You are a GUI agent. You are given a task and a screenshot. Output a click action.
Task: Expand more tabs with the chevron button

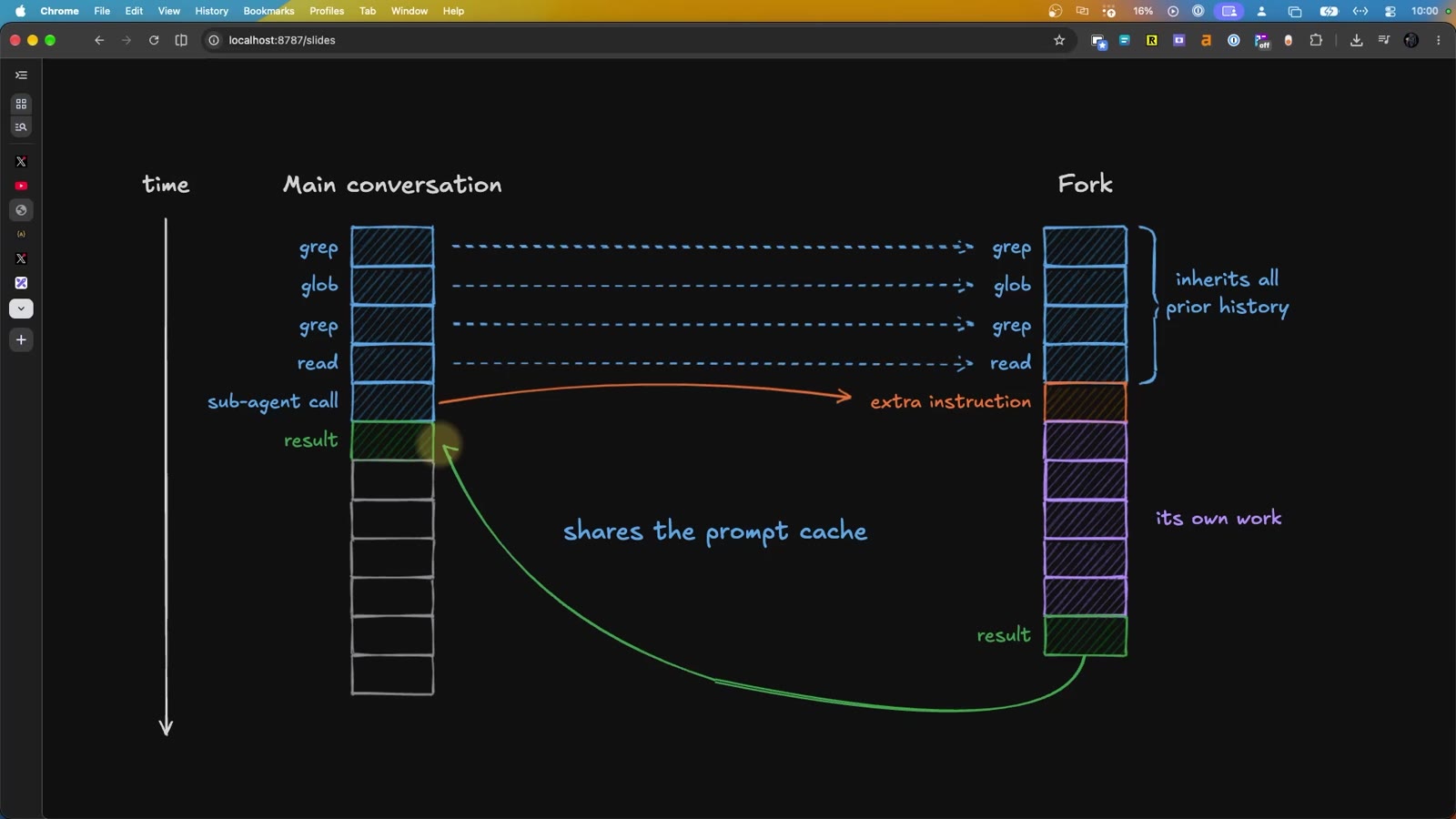tap(21, 309)
